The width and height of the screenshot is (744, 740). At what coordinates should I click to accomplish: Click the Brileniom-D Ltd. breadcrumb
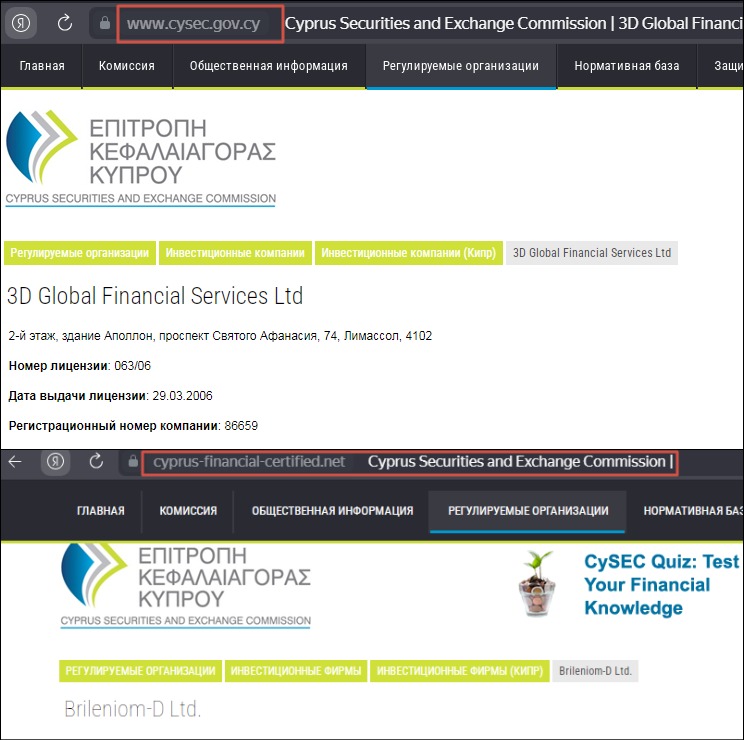(x=595, y=671)
